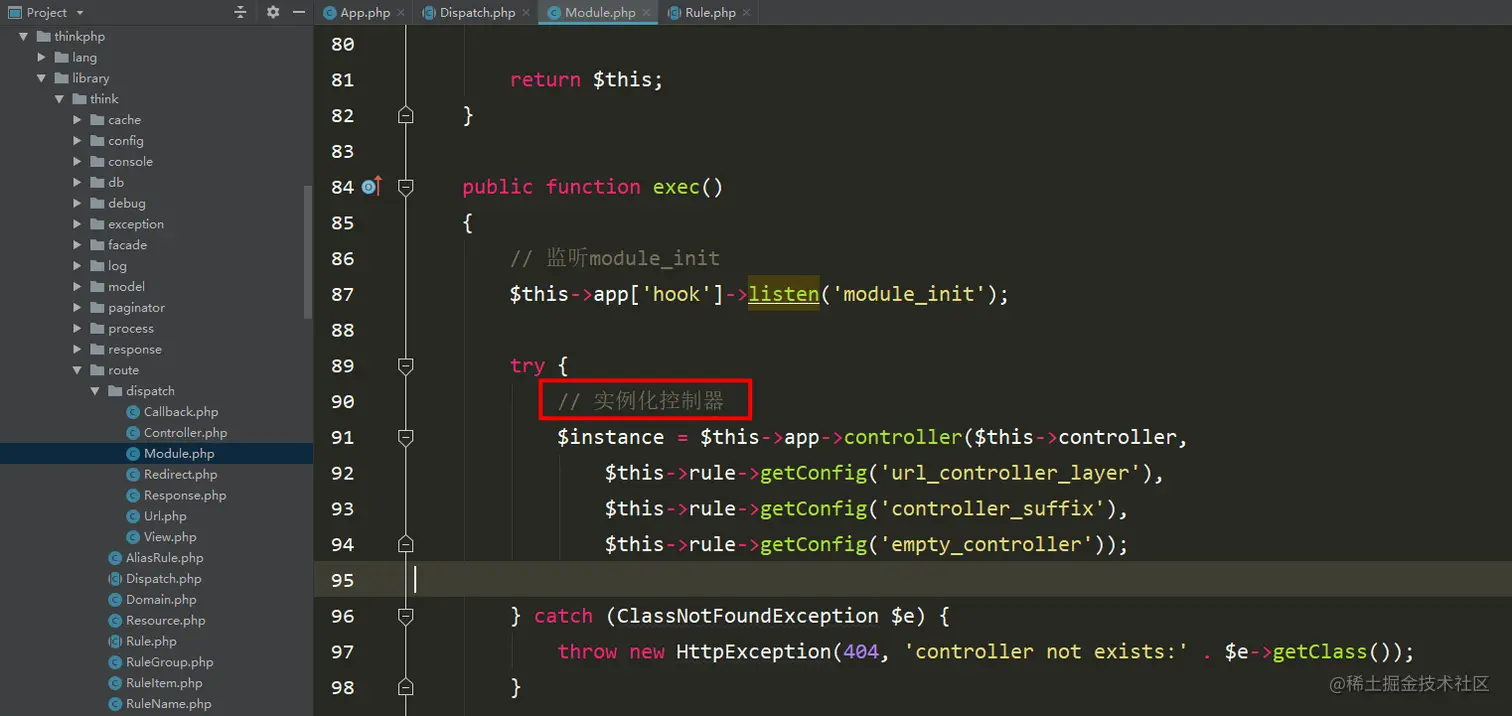Expand the config folder
The width and height of the screenshot is (1512, 716).
77,141
